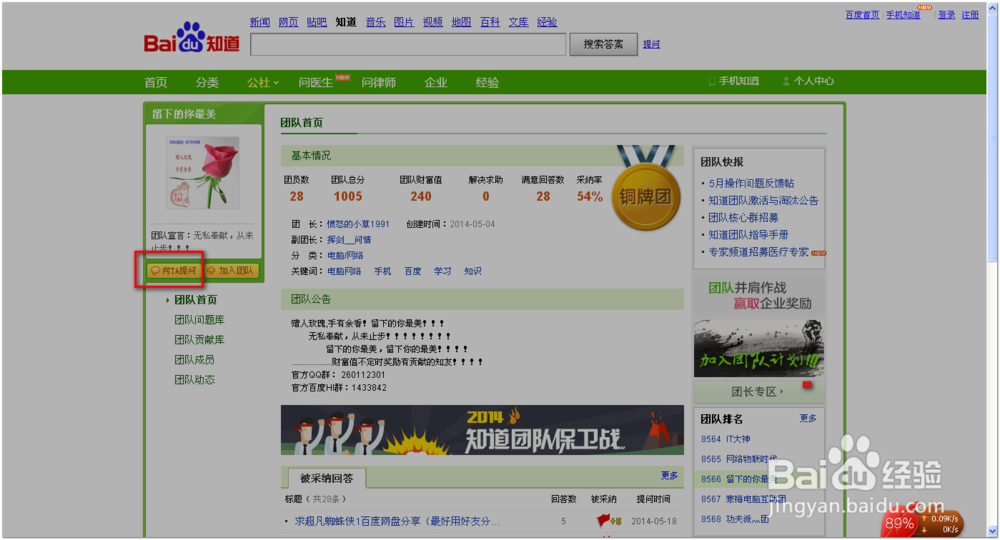Open the 经验 link above search box
The image size is (1000, 540).
click(547, 22)
